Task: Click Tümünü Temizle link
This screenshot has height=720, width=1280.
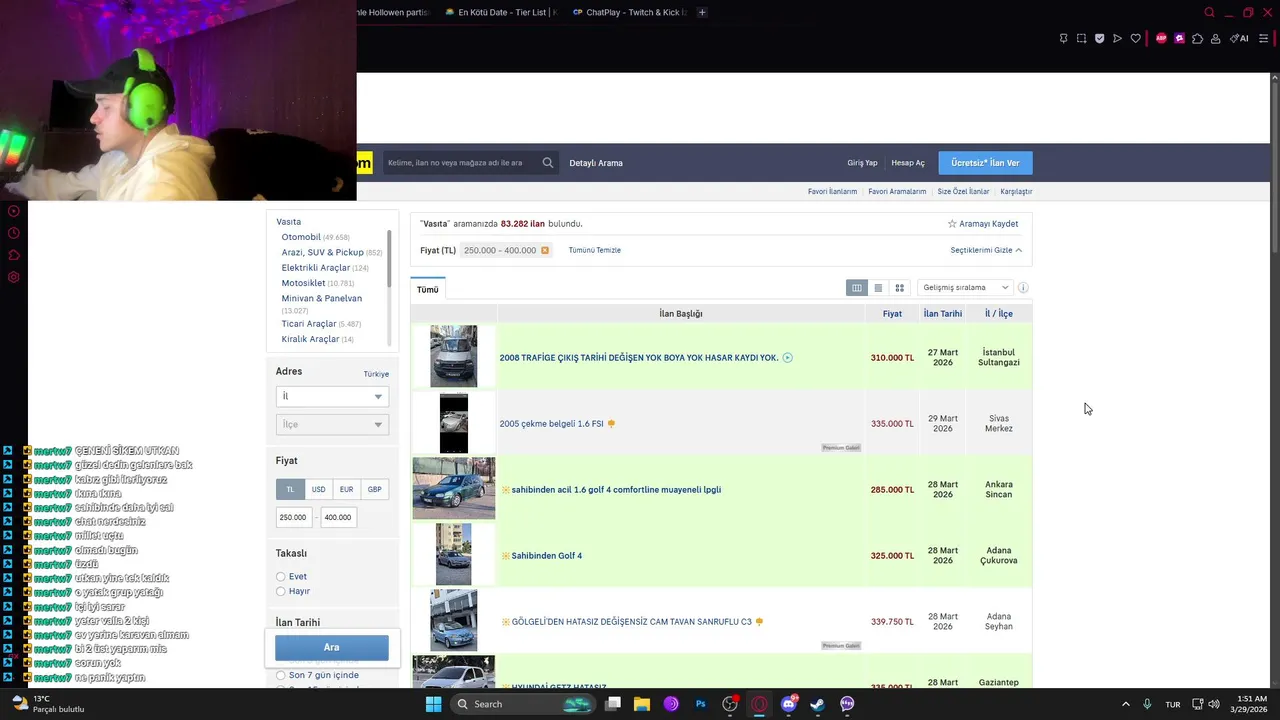Action: pyautogui.click(x=595, y=250)
